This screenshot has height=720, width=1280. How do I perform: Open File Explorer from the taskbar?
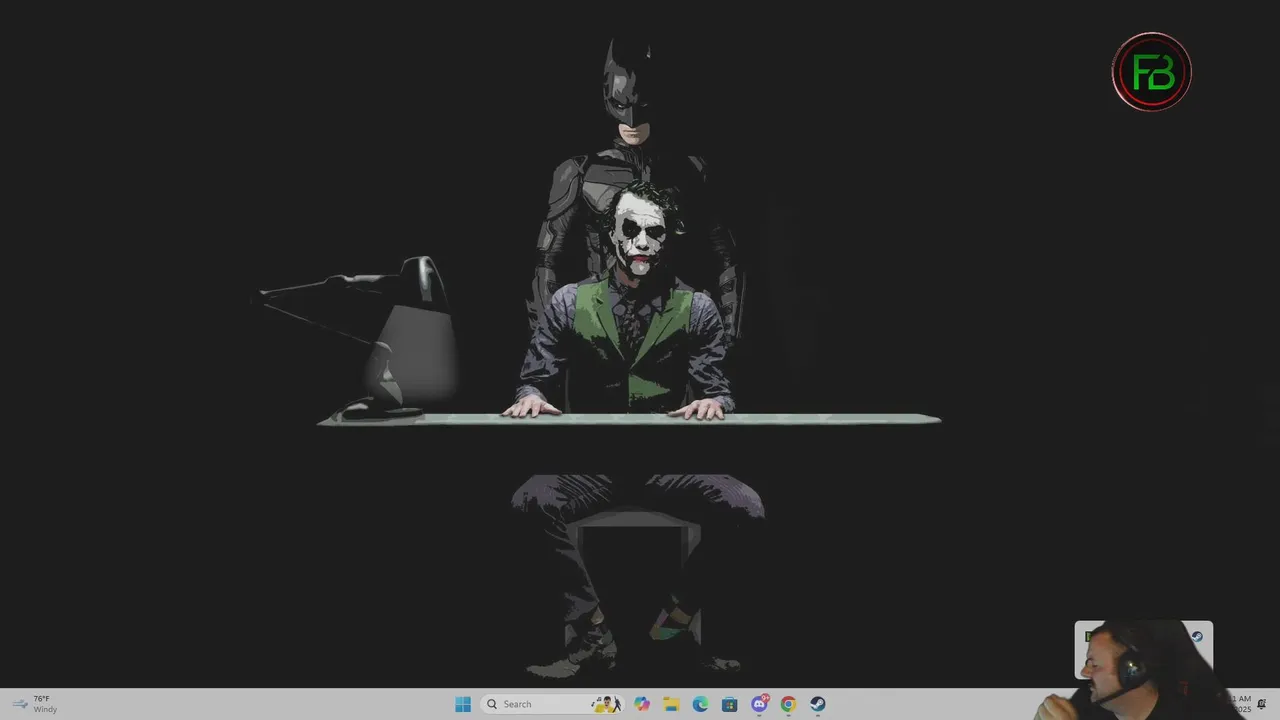671,704
